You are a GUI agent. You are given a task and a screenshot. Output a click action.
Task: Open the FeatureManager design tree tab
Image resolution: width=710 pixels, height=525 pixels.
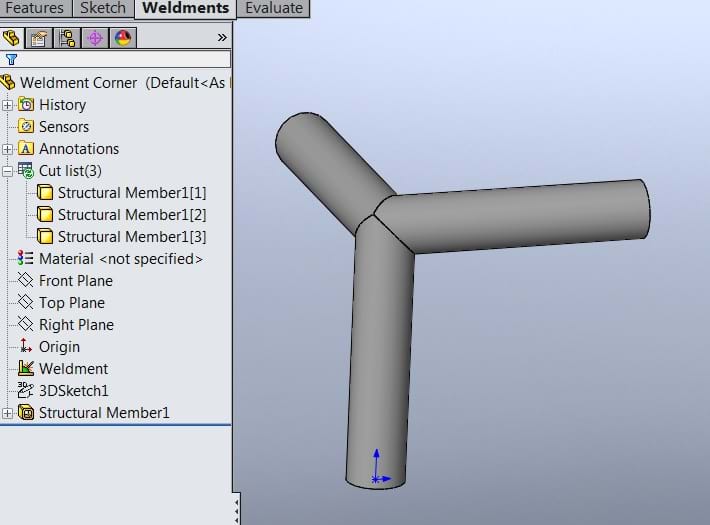click(13, 38)
